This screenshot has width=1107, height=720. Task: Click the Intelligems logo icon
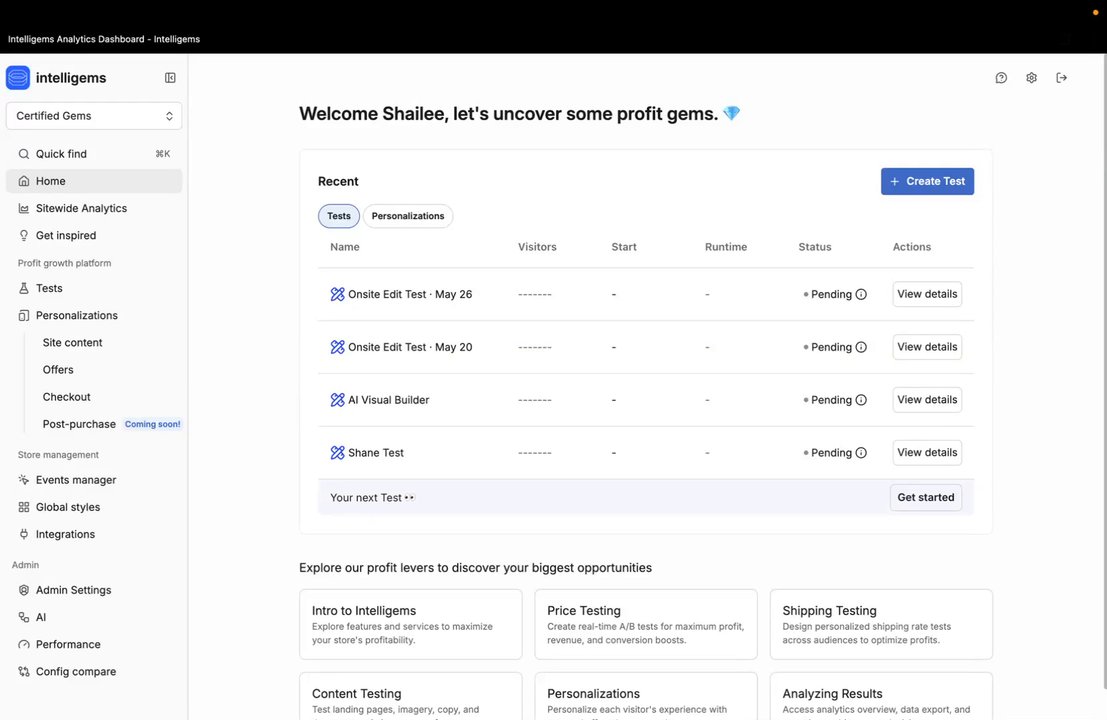[18, 78]
